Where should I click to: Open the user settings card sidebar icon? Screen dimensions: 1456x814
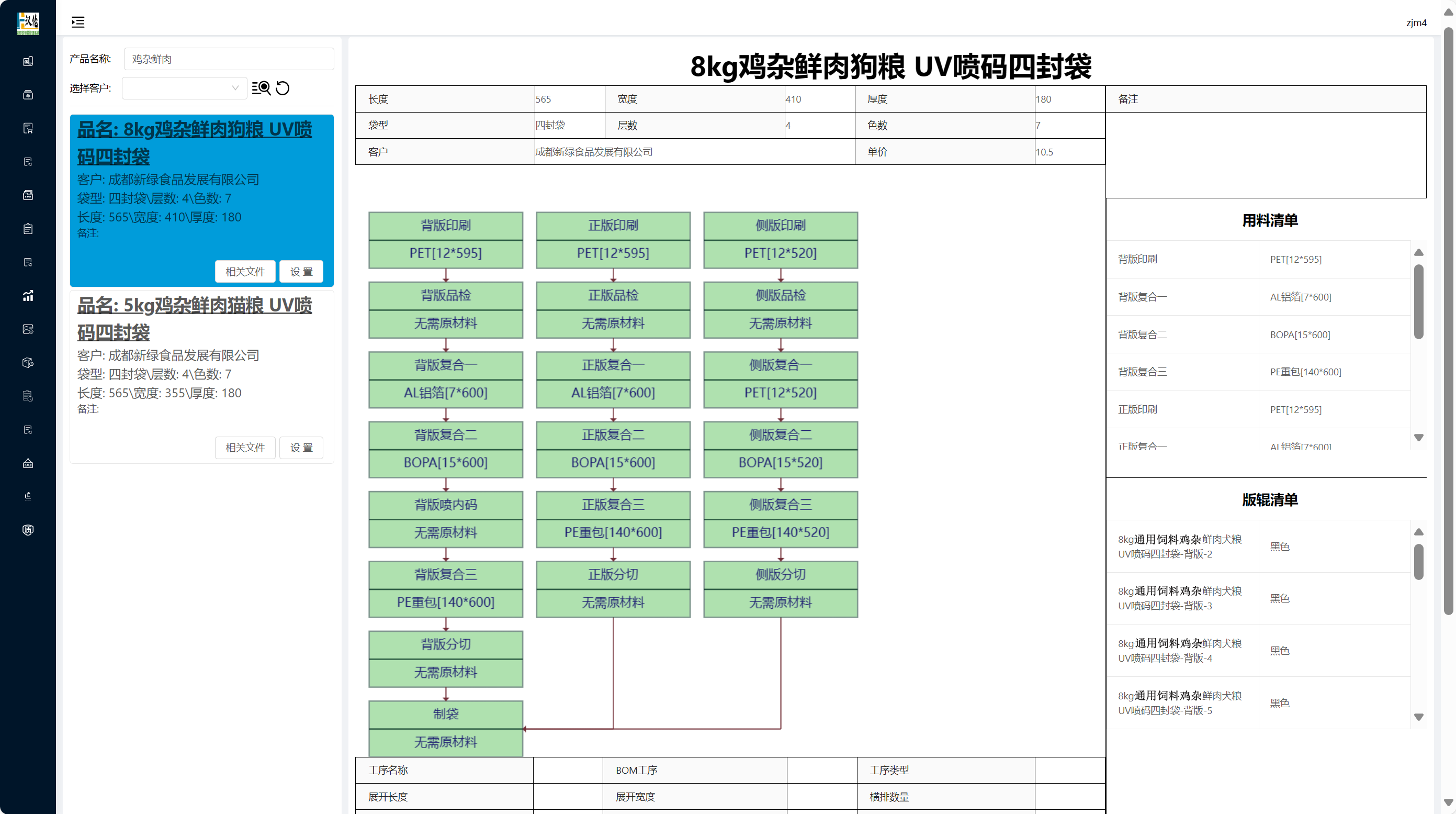28,329
